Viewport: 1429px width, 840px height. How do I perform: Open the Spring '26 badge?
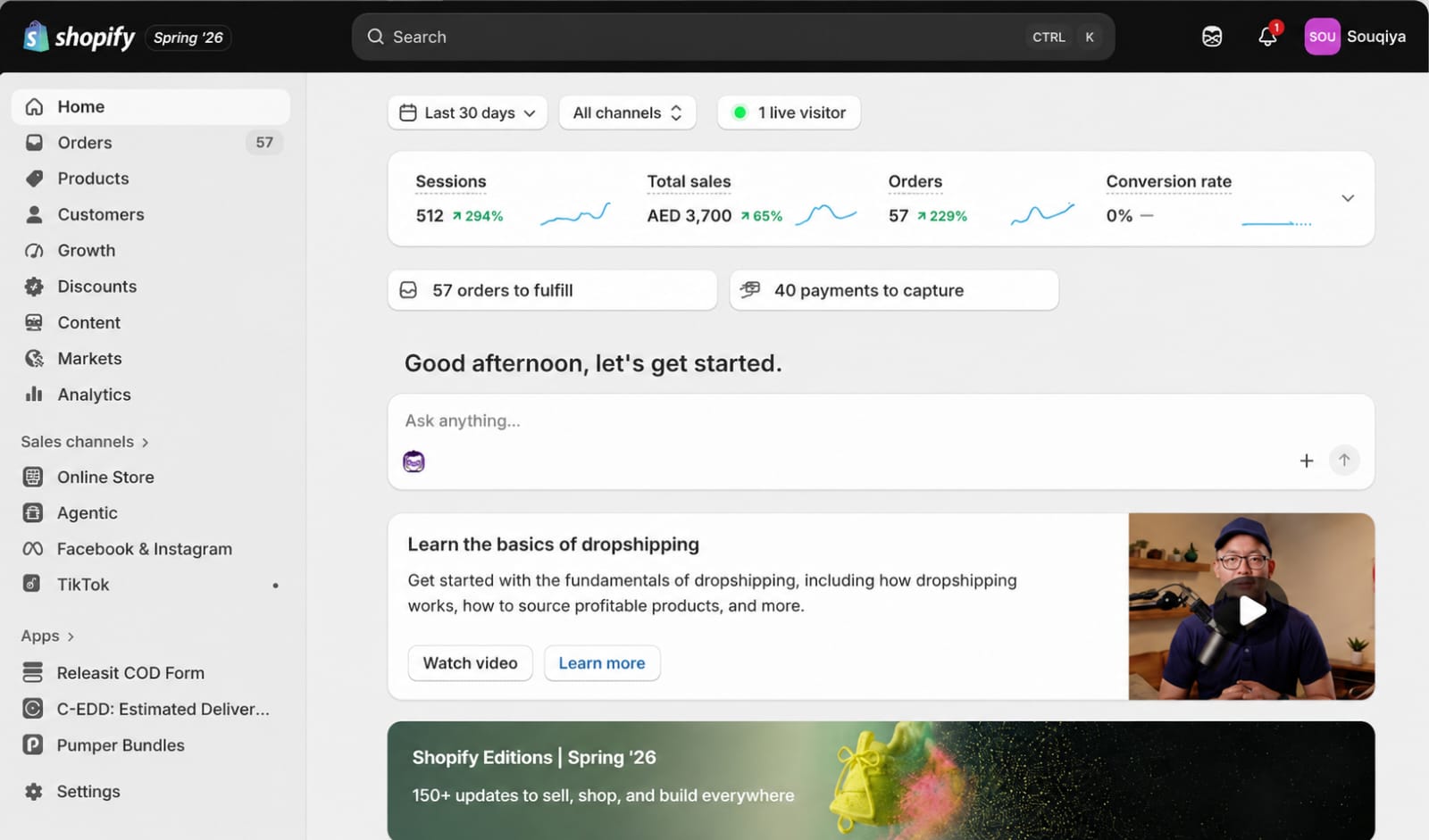coord(188,37)
